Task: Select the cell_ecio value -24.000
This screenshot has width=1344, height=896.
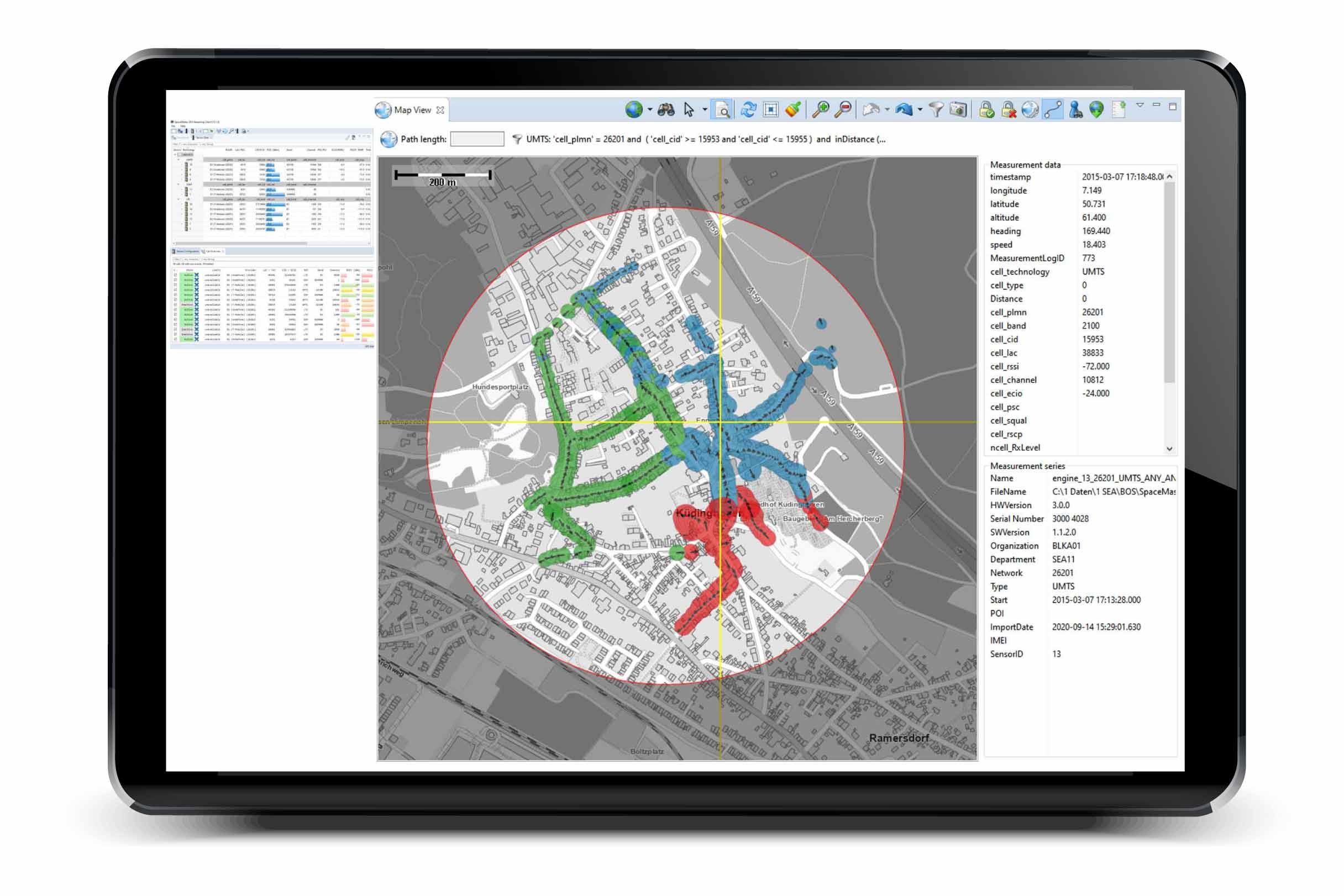Action: (x=1095, y=394)
